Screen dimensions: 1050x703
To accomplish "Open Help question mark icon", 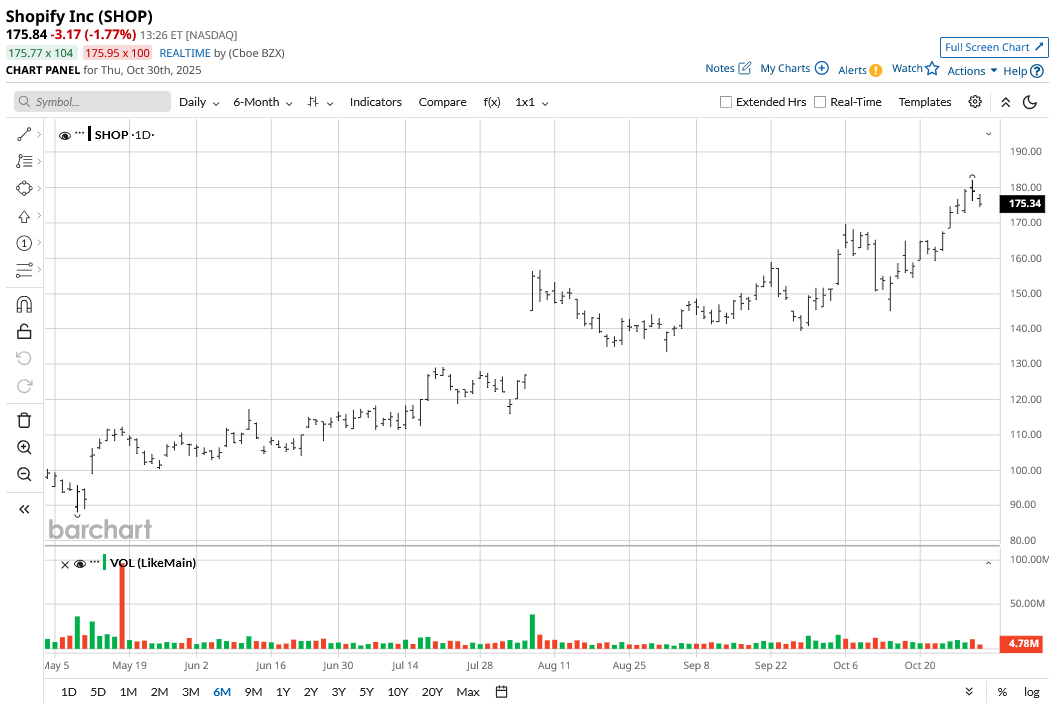I will pos(1037,71).
